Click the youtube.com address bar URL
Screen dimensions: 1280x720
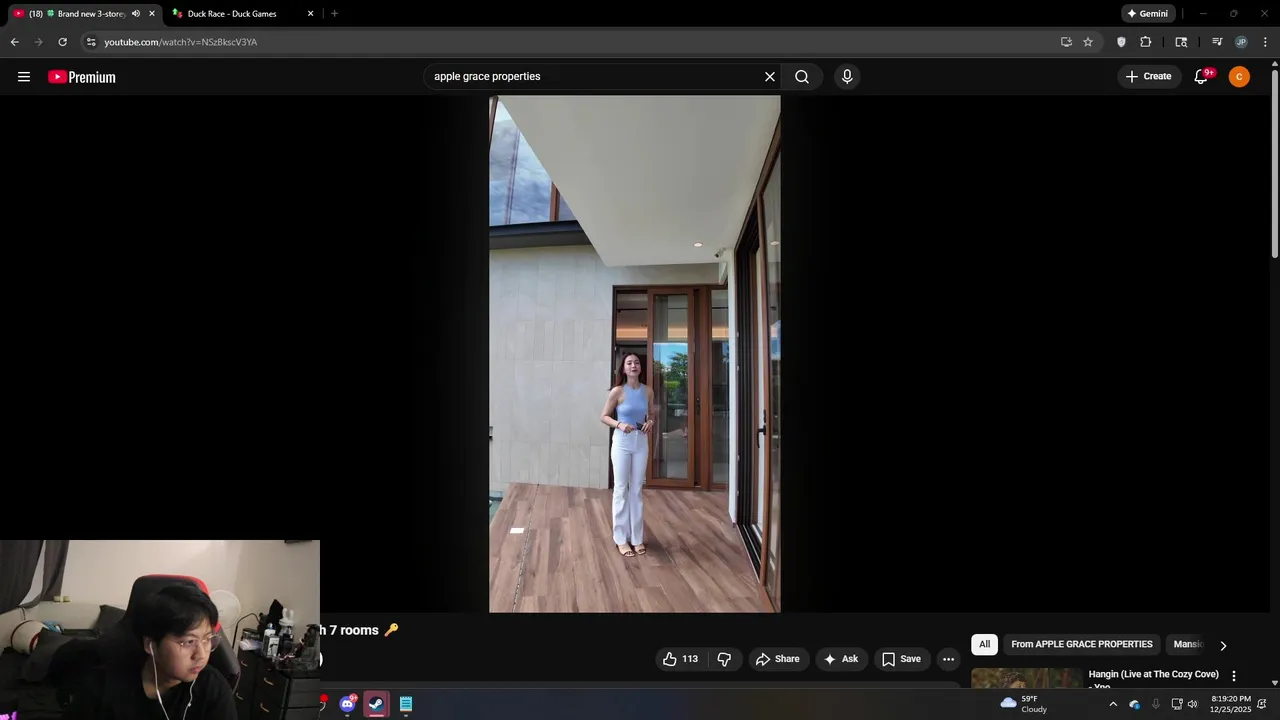(x=181, y=42)
